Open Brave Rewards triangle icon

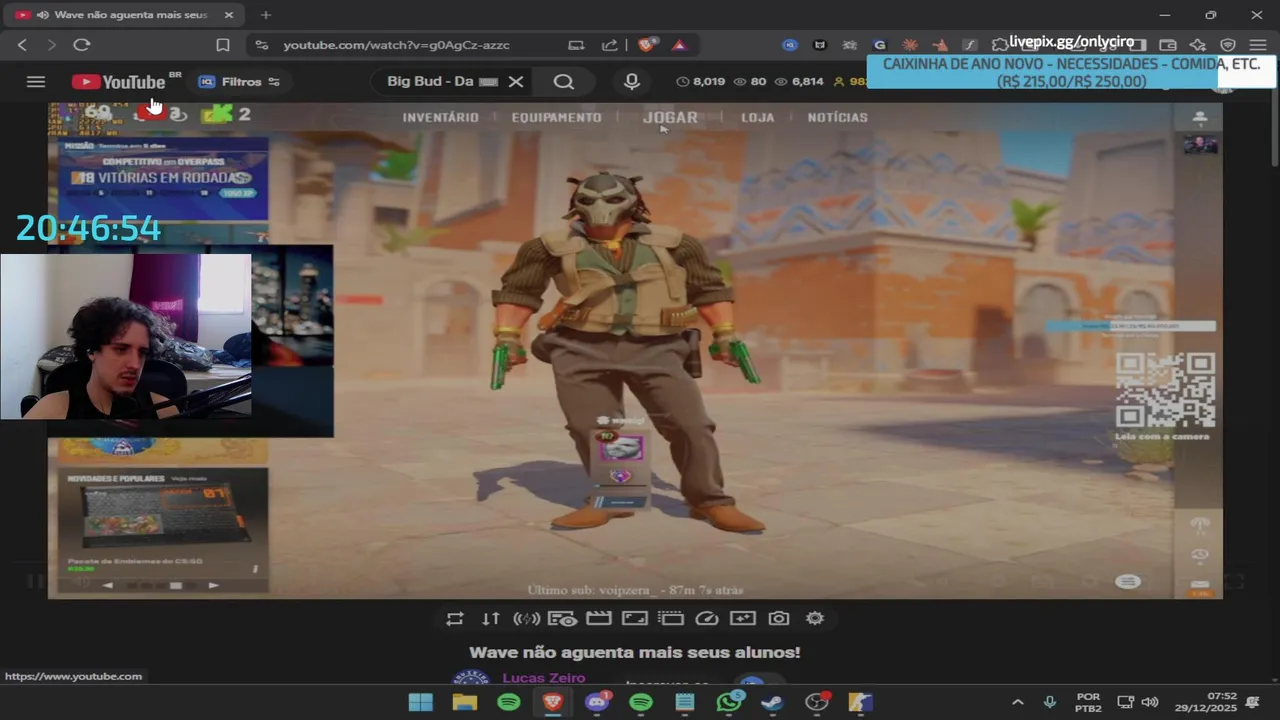(x=679, y=45)
